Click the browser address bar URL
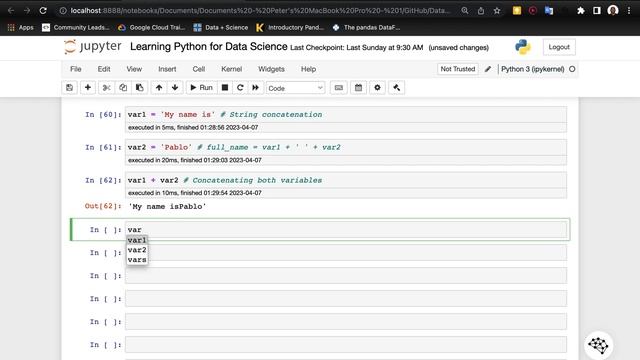 260,11
